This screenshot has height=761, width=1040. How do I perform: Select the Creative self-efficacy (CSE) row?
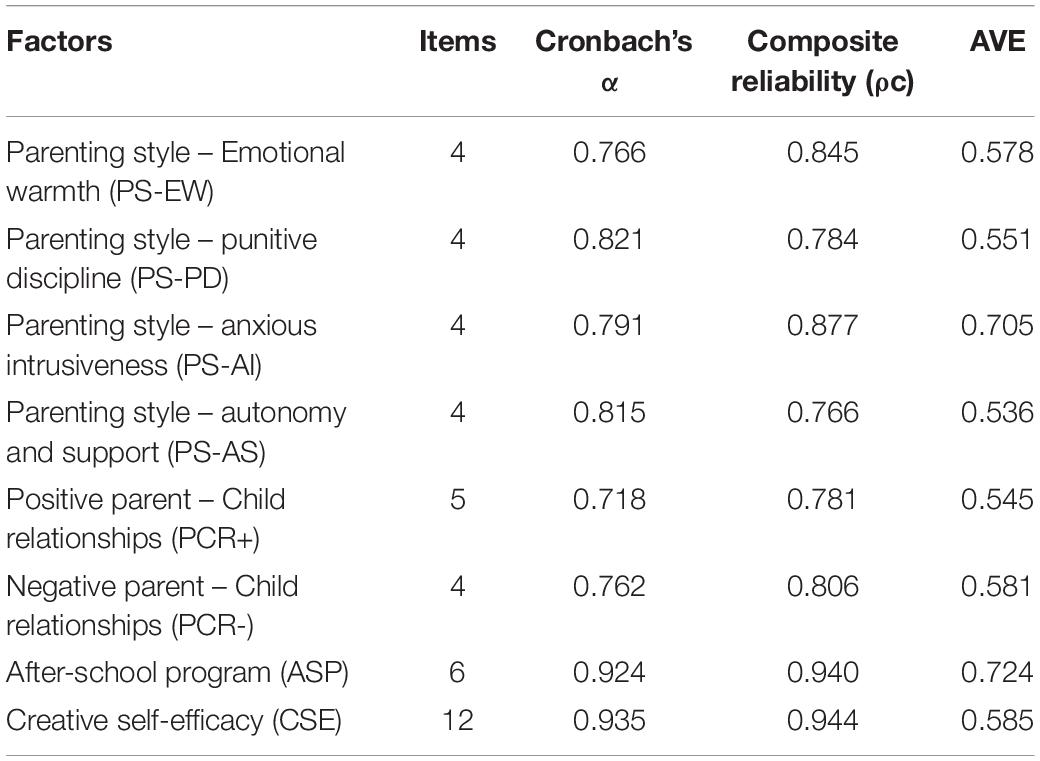coord(520,721)
